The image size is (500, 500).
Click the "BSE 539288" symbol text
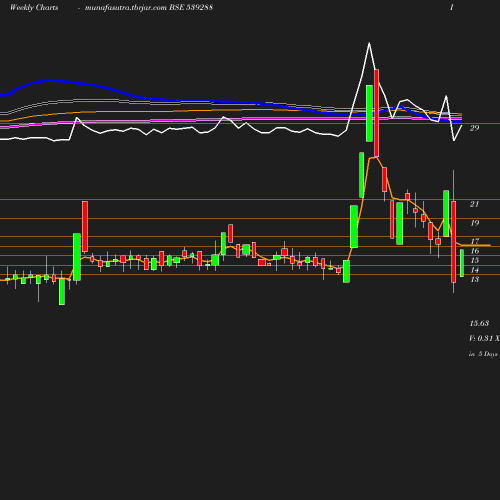click(x=191, y=7)
